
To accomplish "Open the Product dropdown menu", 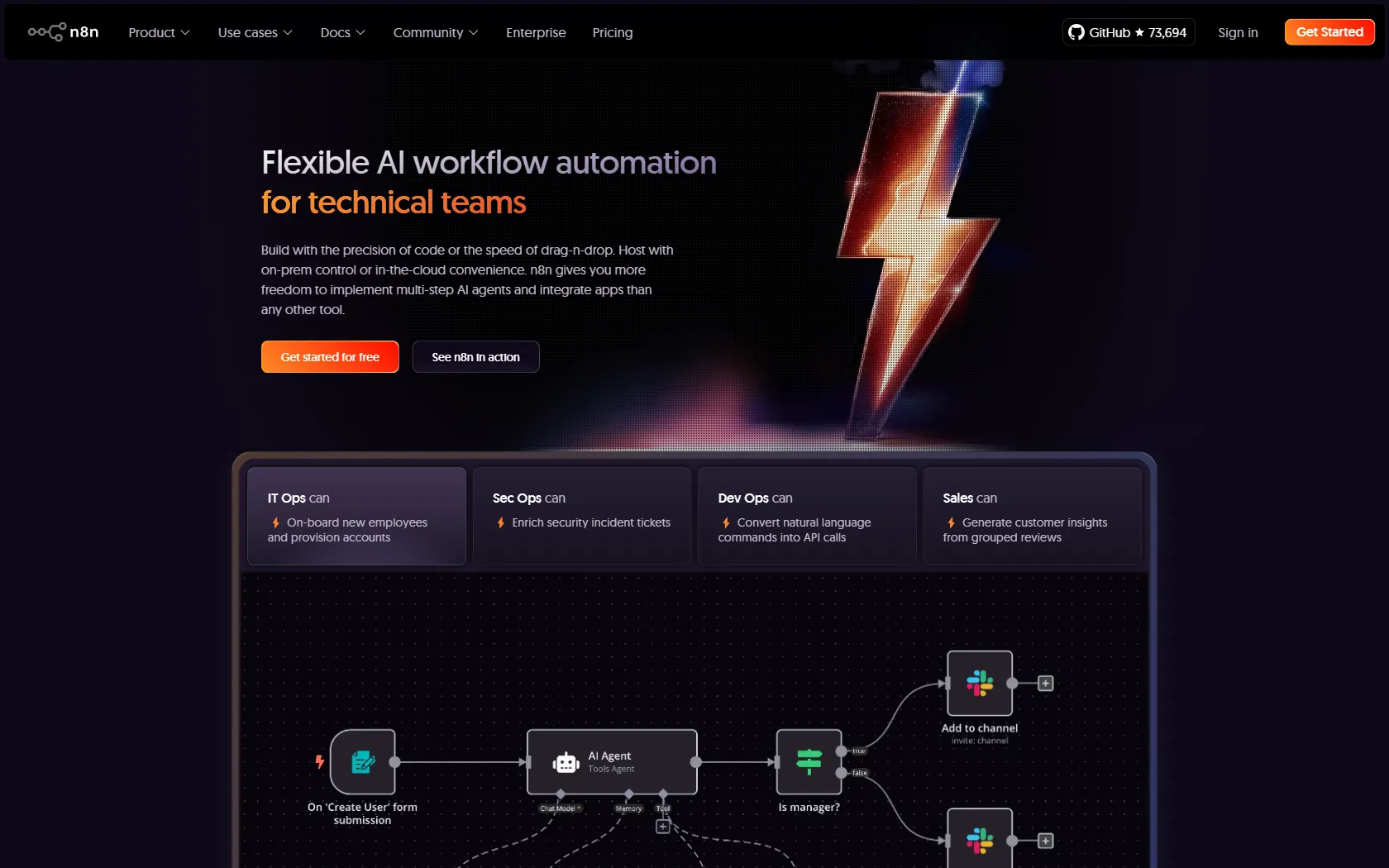I will (159, 32).
